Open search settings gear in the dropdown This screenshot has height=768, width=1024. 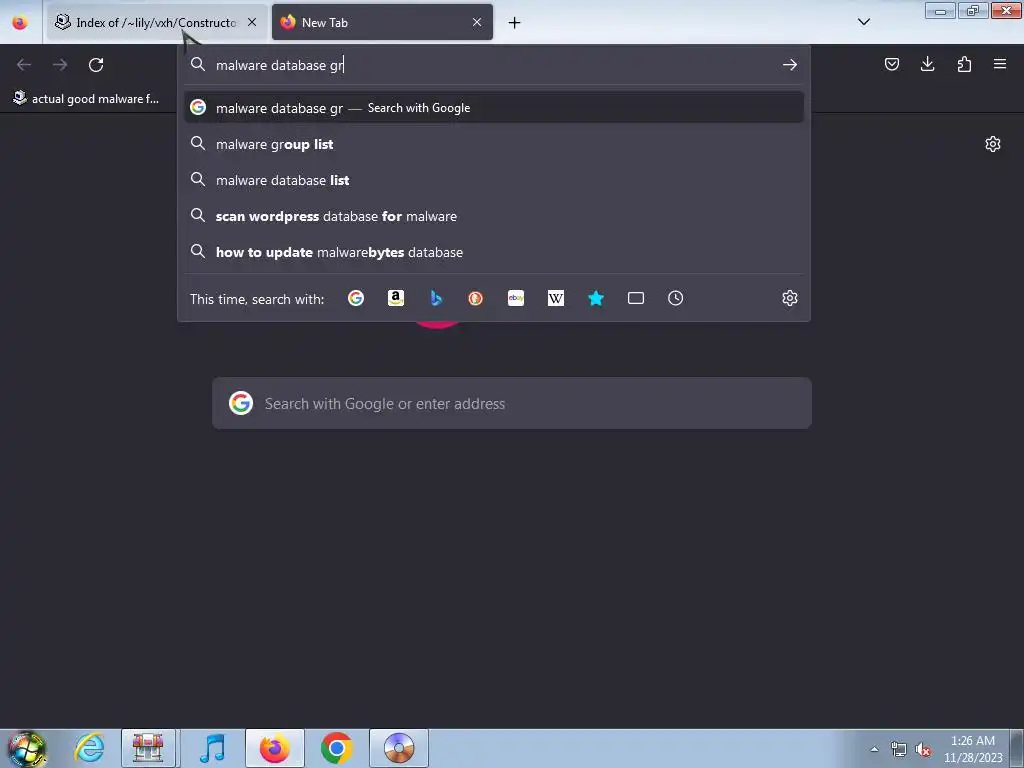pyautogui.click(x=790, y=298)
